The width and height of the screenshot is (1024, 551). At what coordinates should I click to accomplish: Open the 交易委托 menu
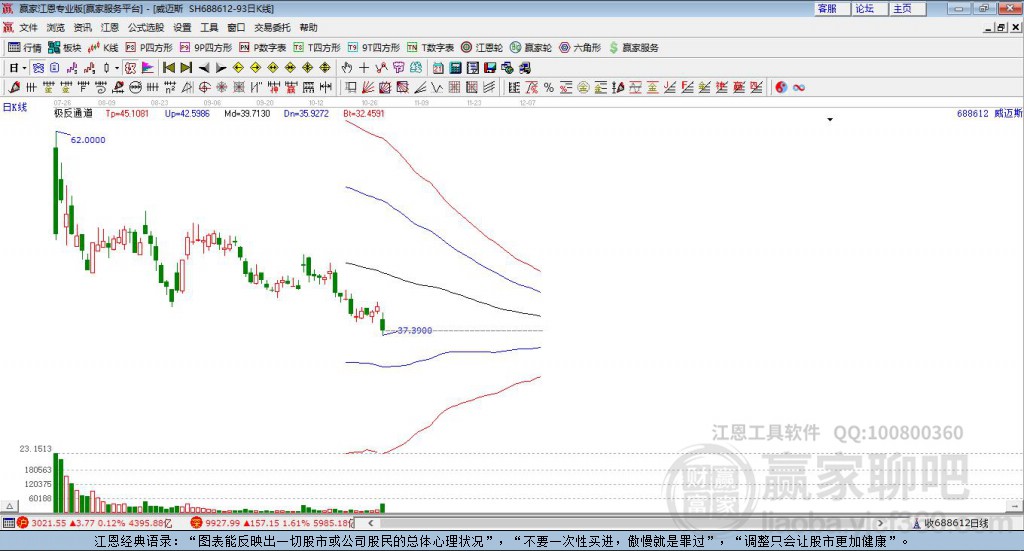[272, 27]
